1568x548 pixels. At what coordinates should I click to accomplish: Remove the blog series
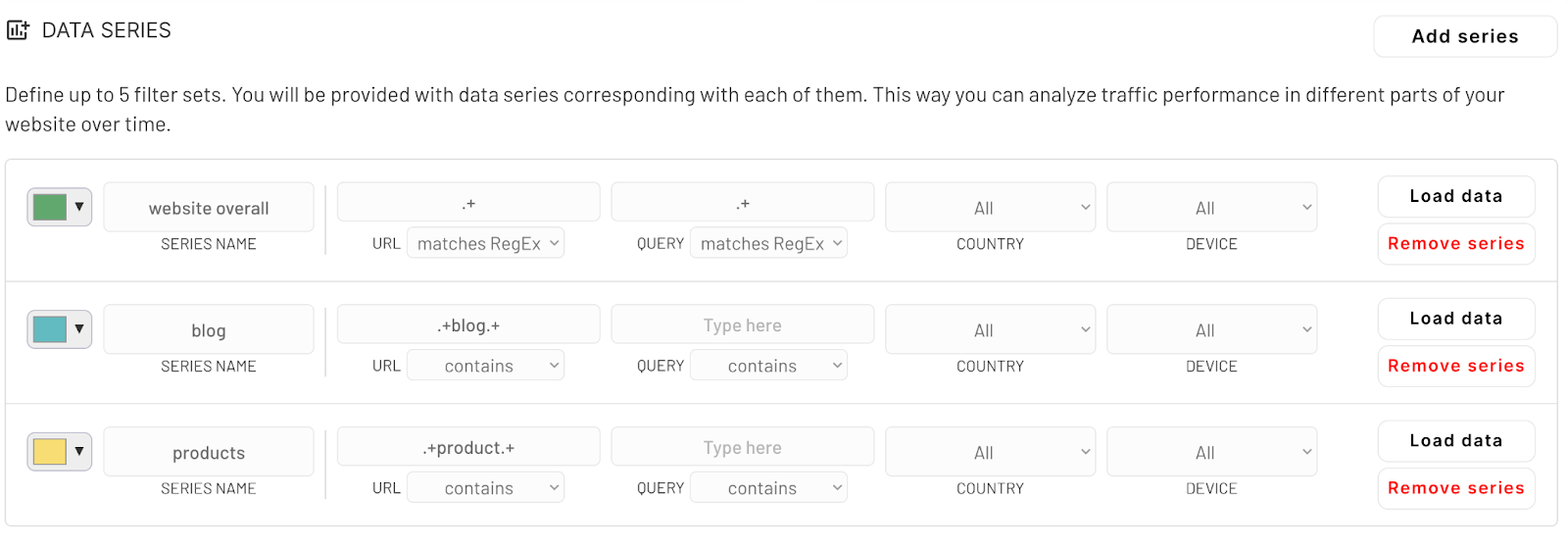1455,366
